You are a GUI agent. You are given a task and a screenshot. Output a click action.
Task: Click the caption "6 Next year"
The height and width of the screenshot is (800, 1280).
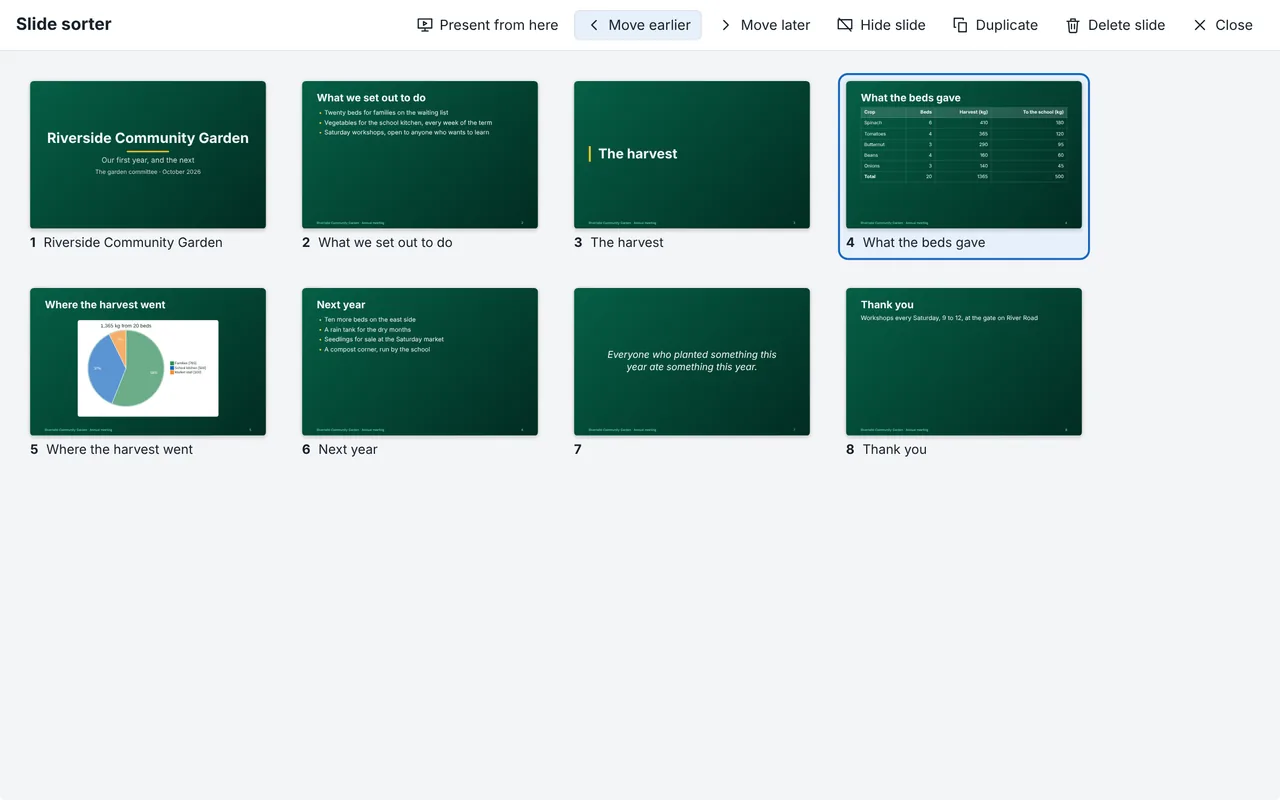point(340,450)
